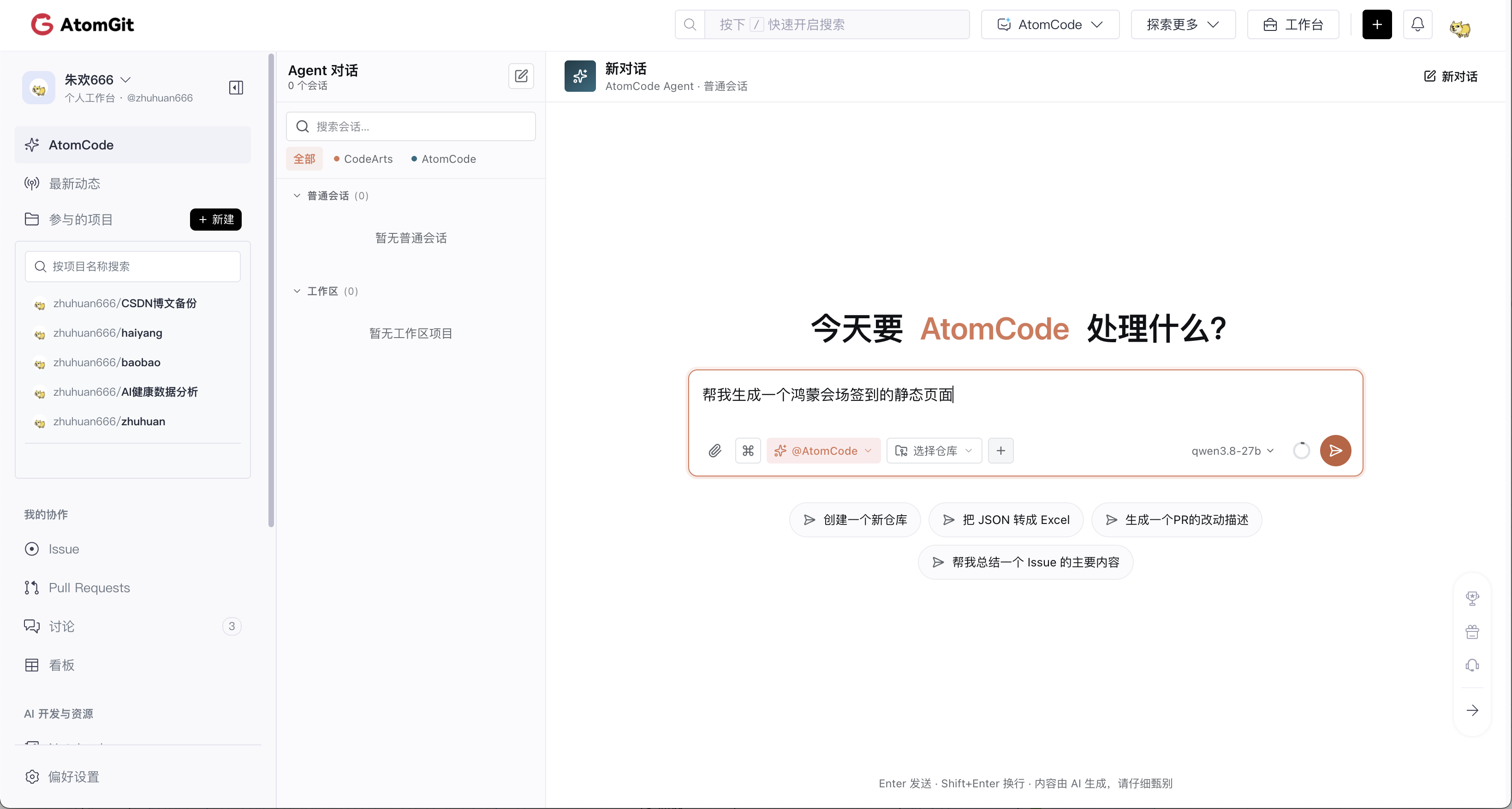Screen dimensions: 1512x809
Task: Open 讨论 in sidebar
Action: [x=133, y=626]
